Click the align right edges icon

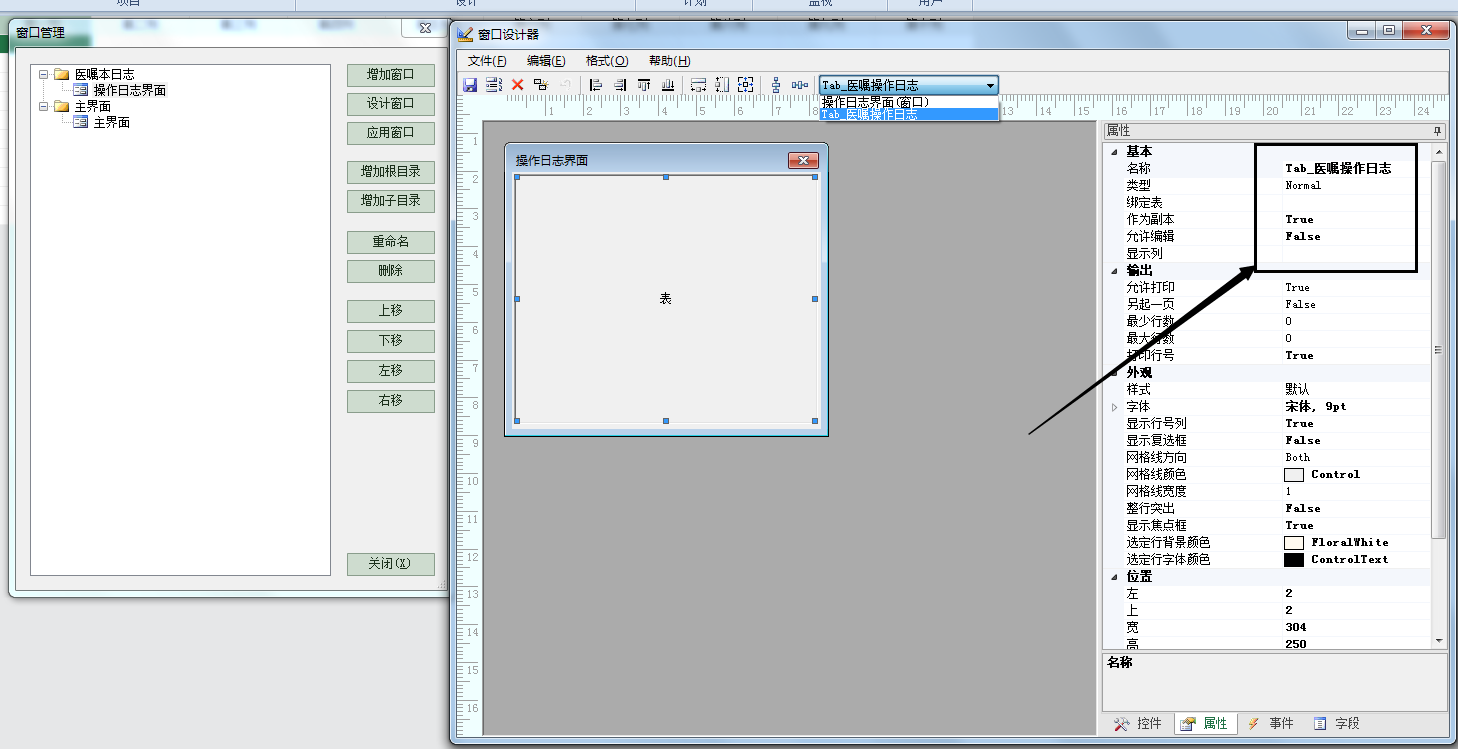click(620, 85)
